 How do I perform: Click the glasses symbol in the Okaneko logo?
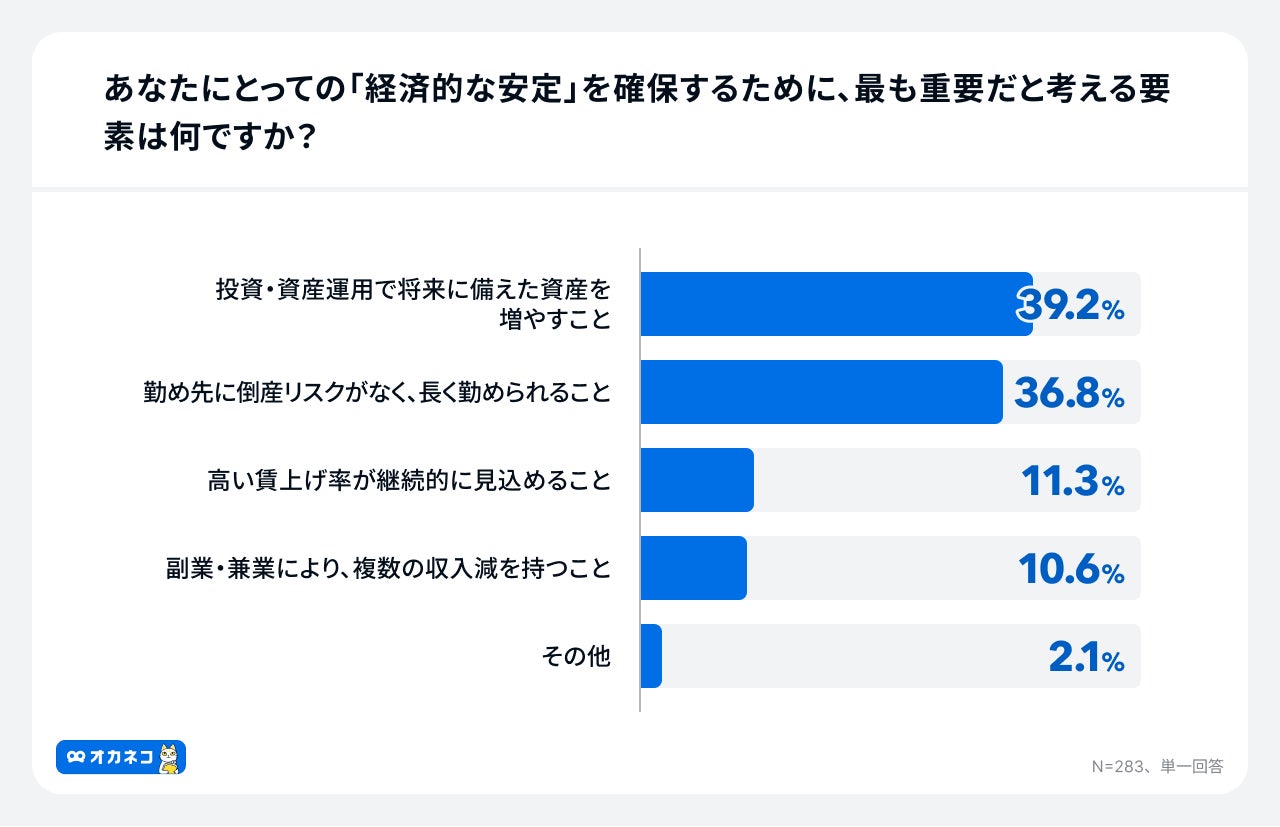coord(76,758)
